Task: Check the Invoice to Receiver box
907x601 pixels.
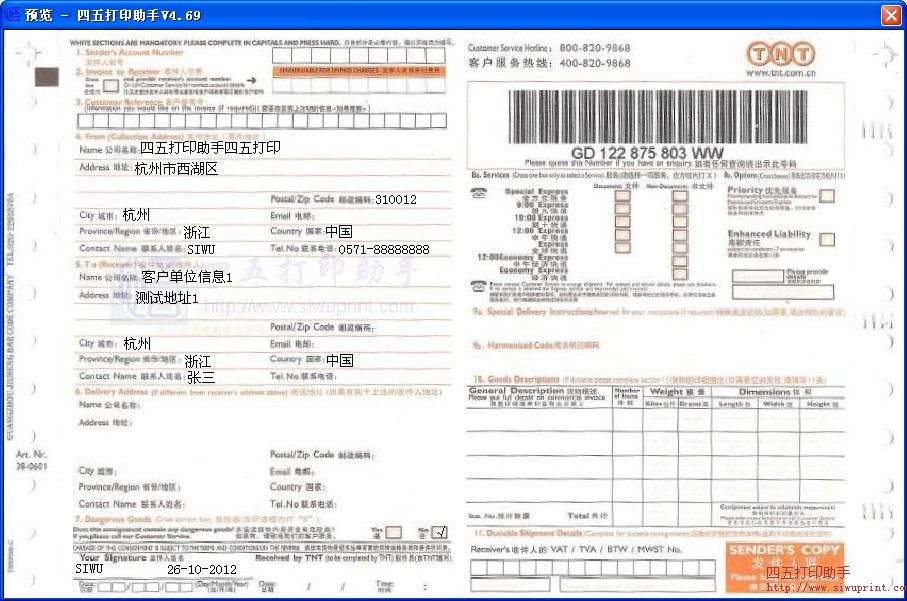Action: tap(110, 85)
